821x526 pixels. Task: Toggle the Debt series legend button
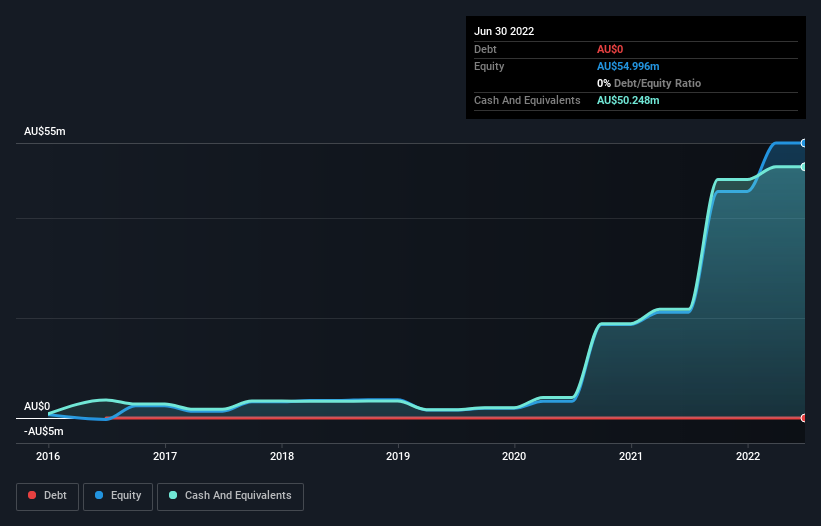pyautogui.click(x=48, y=496)
